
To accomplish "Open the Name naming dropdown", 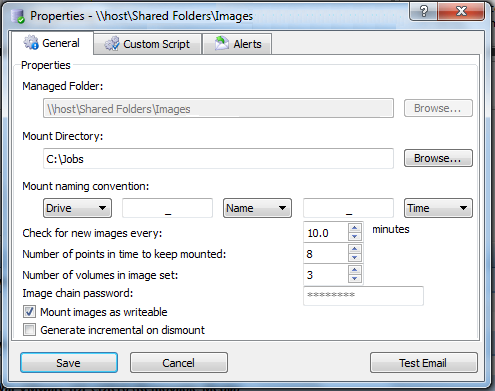I will [257, 208].
